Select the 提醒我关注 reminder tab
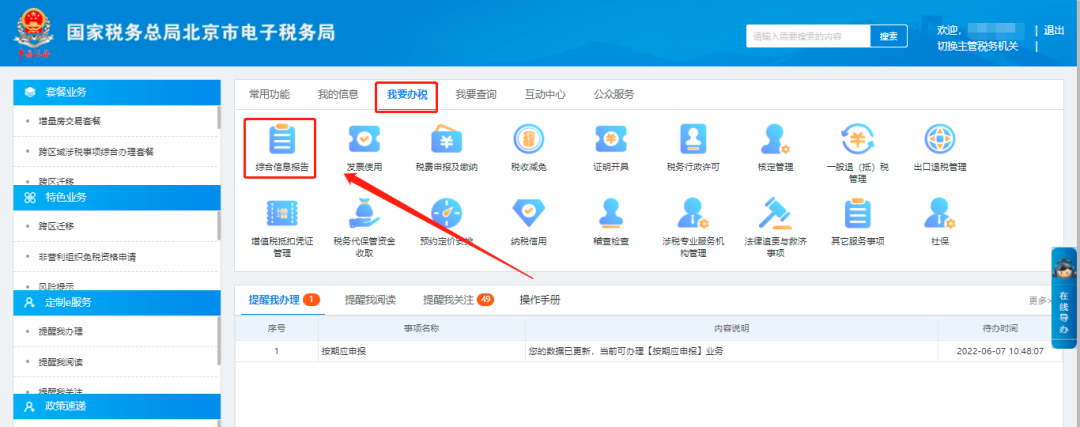 [x=458, y=300]
